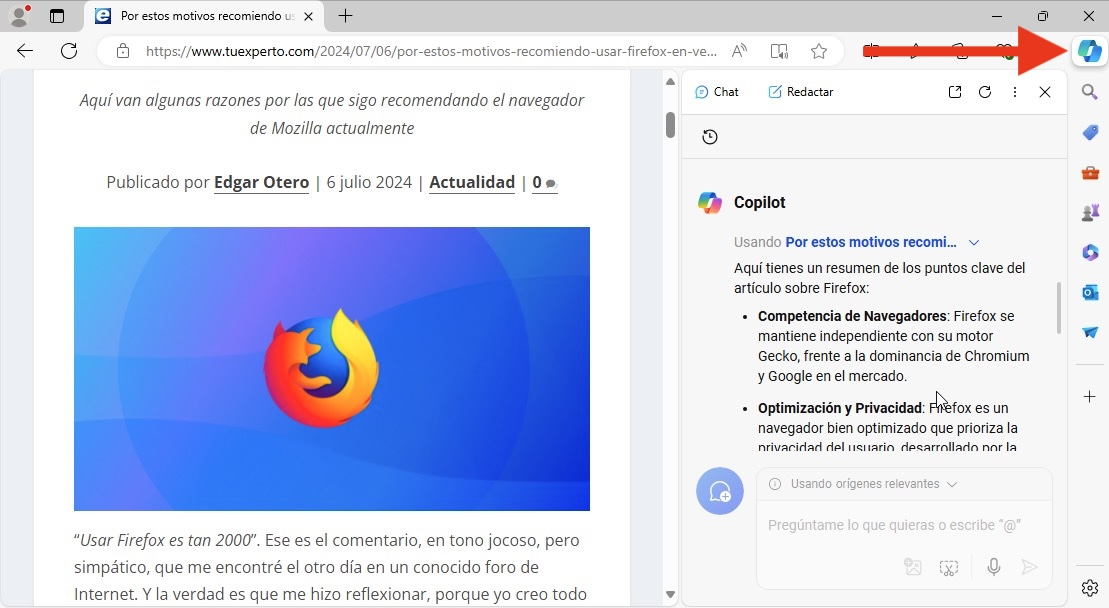Image resolution: width=1109 pixels, height=608 pixels.
Task: Add a screenshot to Copilot prompt
Action: tap(948, 567)
